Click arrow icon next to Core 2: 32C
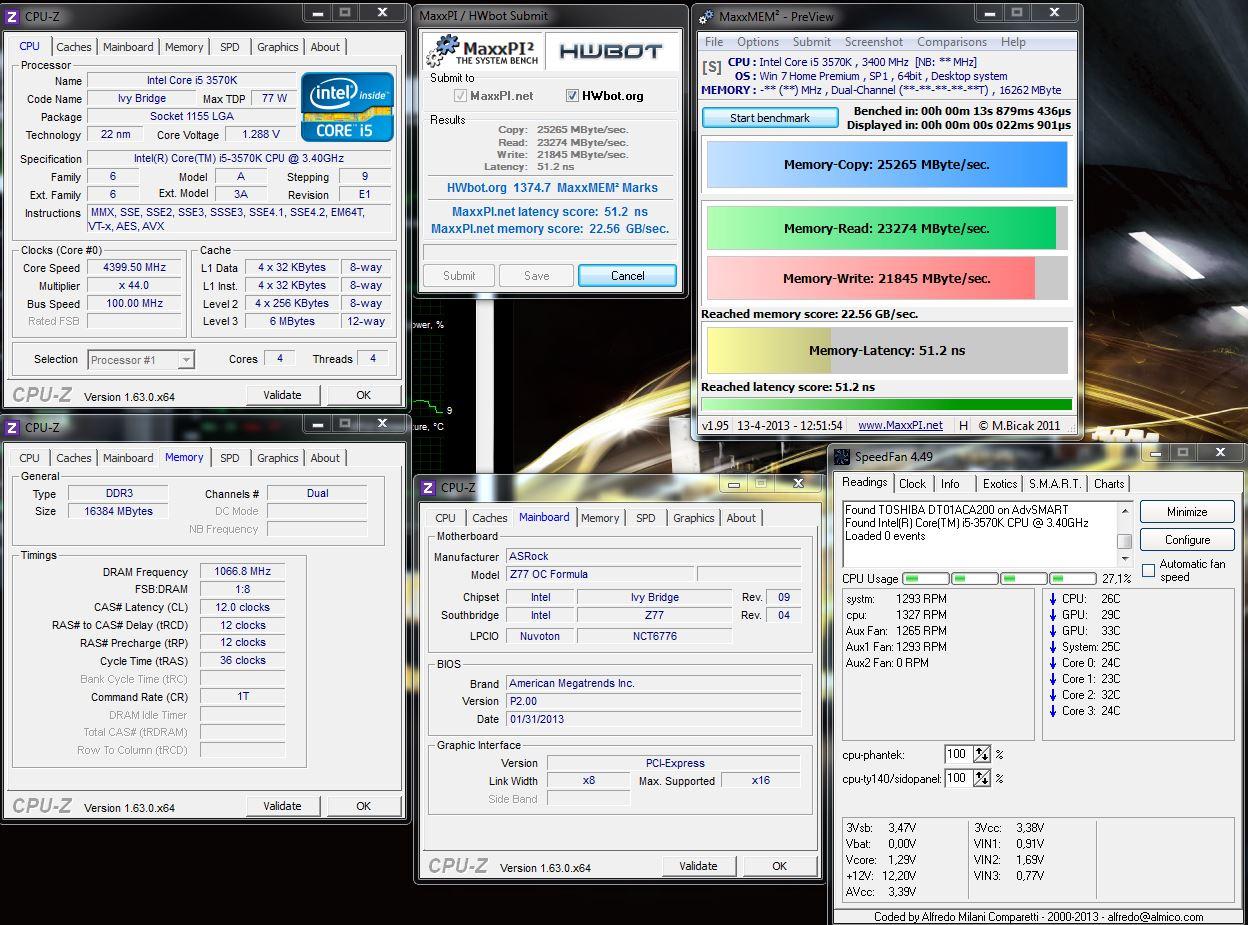1248x925 pixels. (1053, 695)
